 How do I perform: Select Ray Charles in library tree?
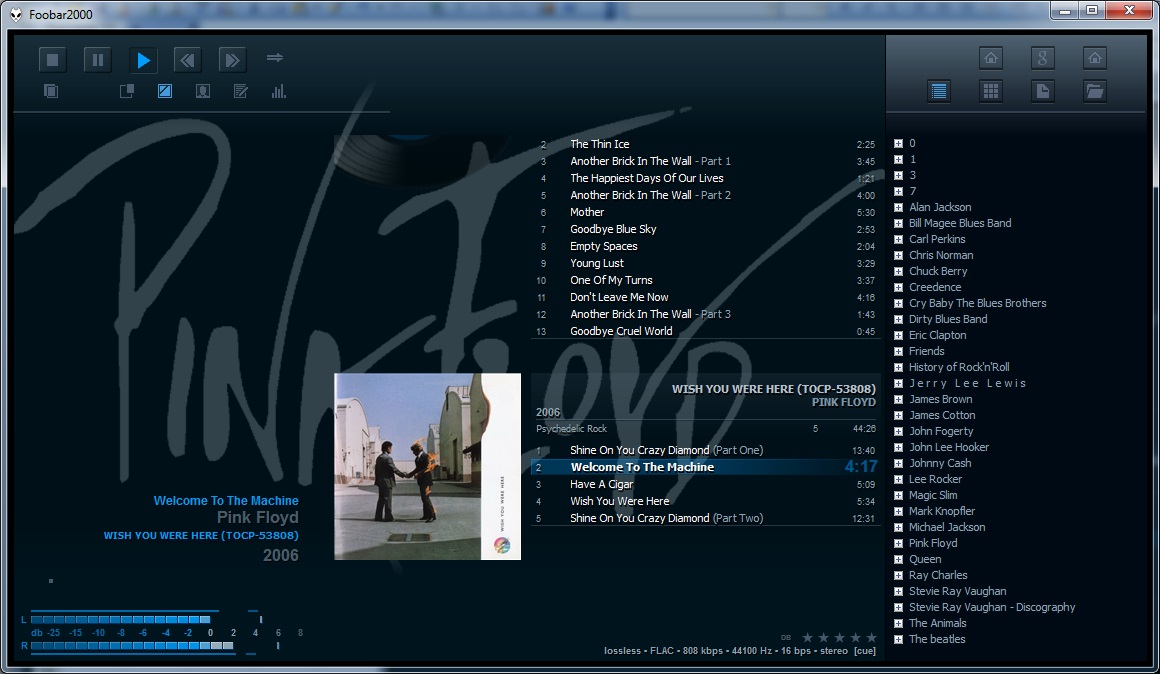[938, 575]
